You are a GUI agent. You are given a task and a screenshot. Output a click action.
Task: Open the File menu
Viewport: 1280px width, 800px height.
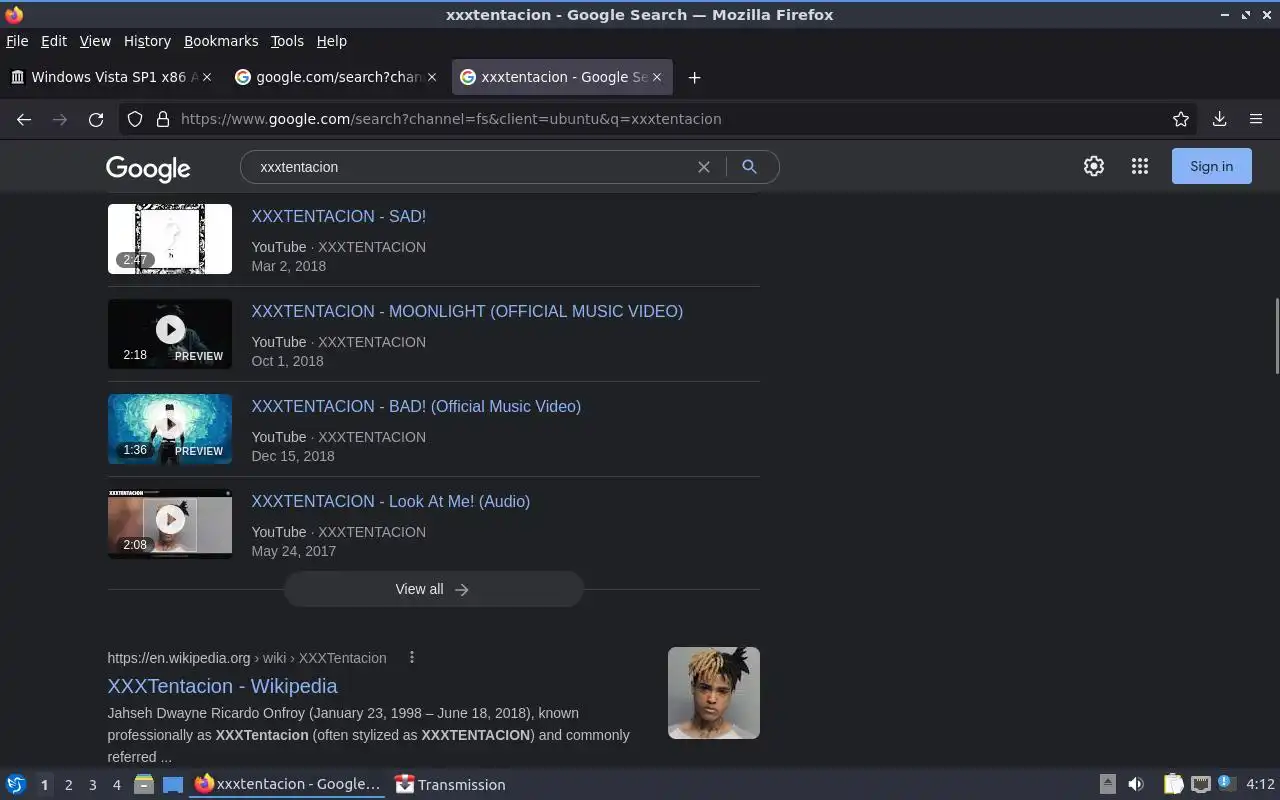click(17, 41)
